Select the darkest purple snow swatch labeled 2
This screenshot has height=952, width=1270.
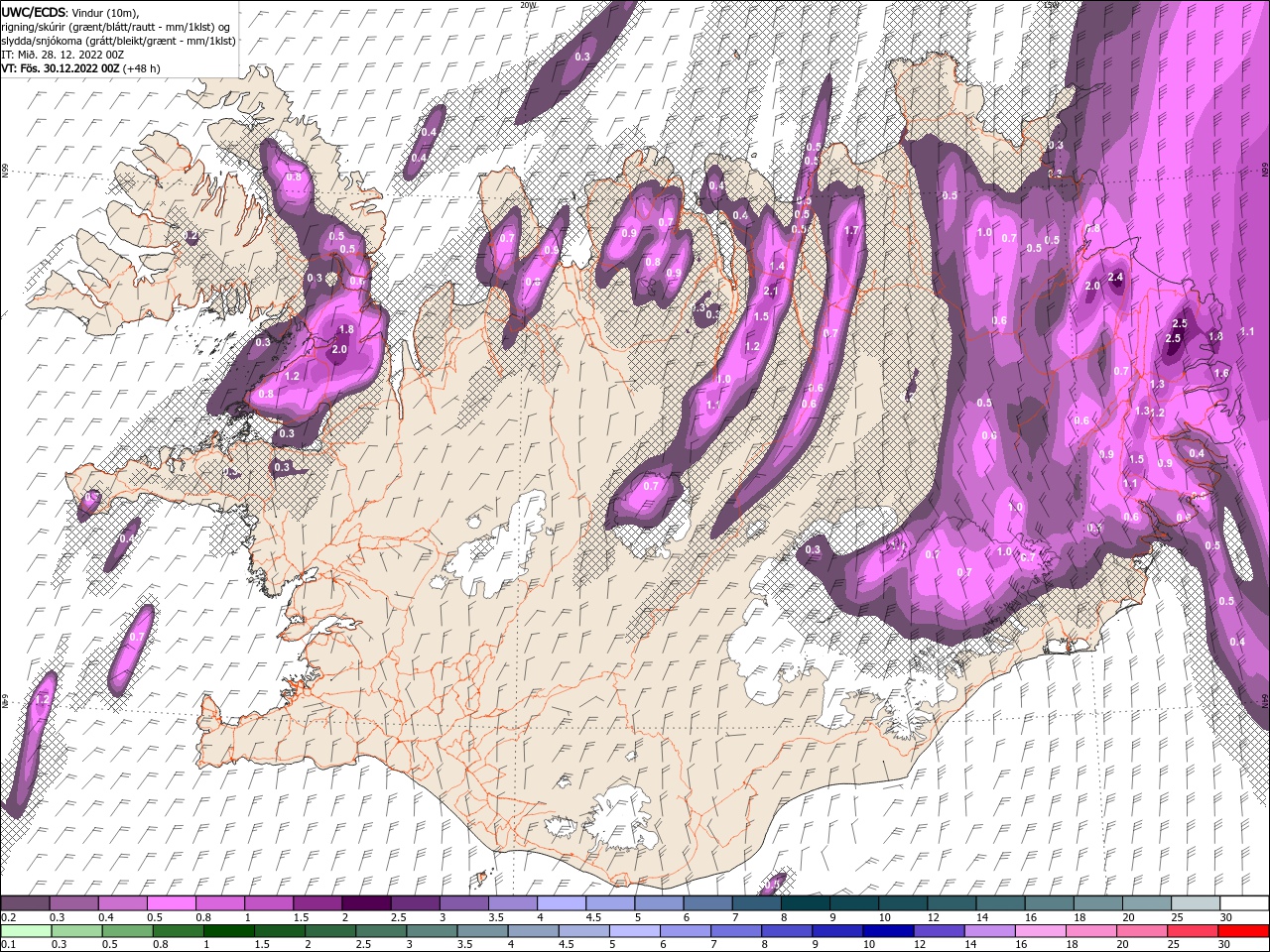[x=365, y=903]
